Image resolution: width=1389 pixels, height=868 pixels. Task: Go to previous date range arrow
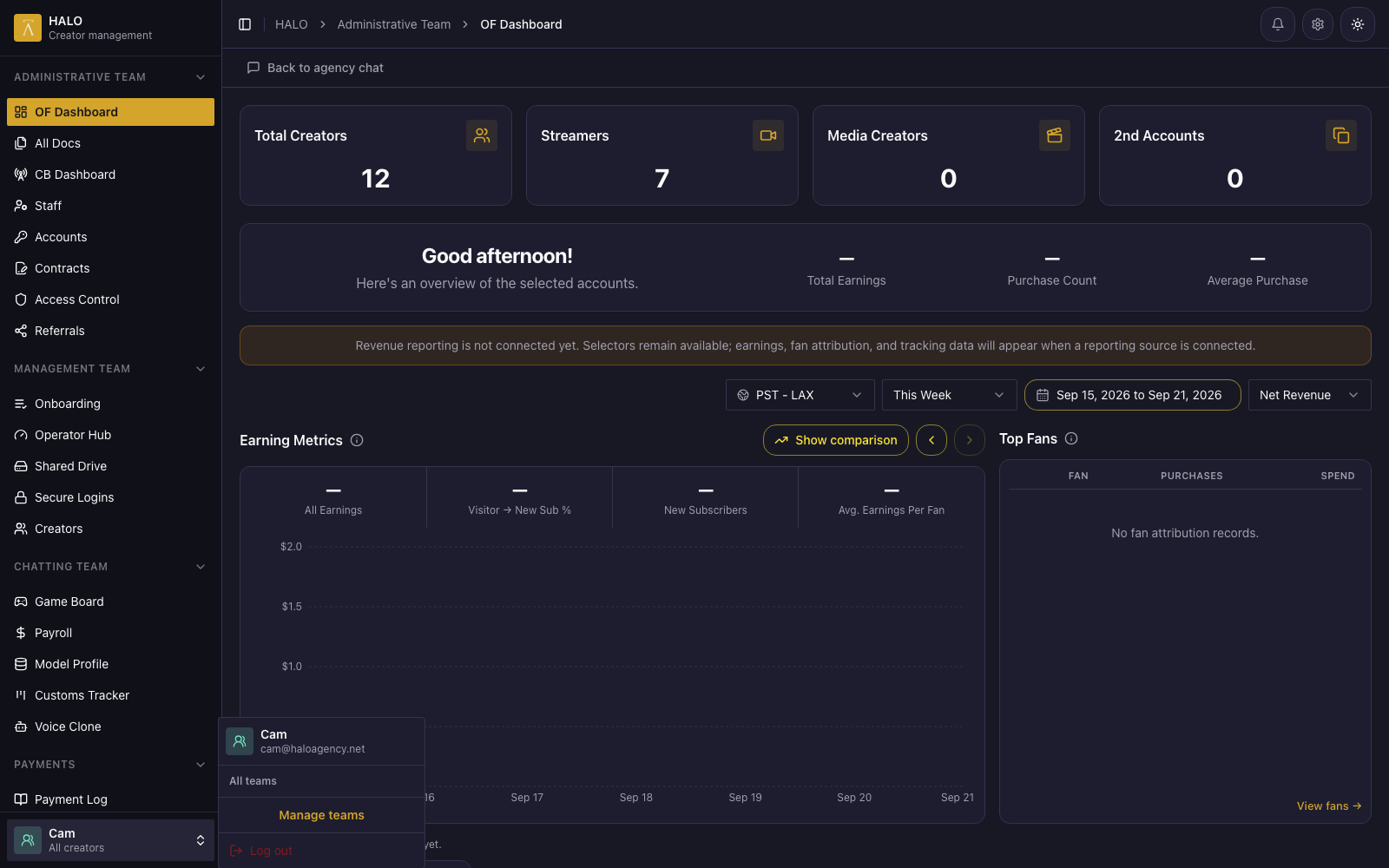coord(931,440)
